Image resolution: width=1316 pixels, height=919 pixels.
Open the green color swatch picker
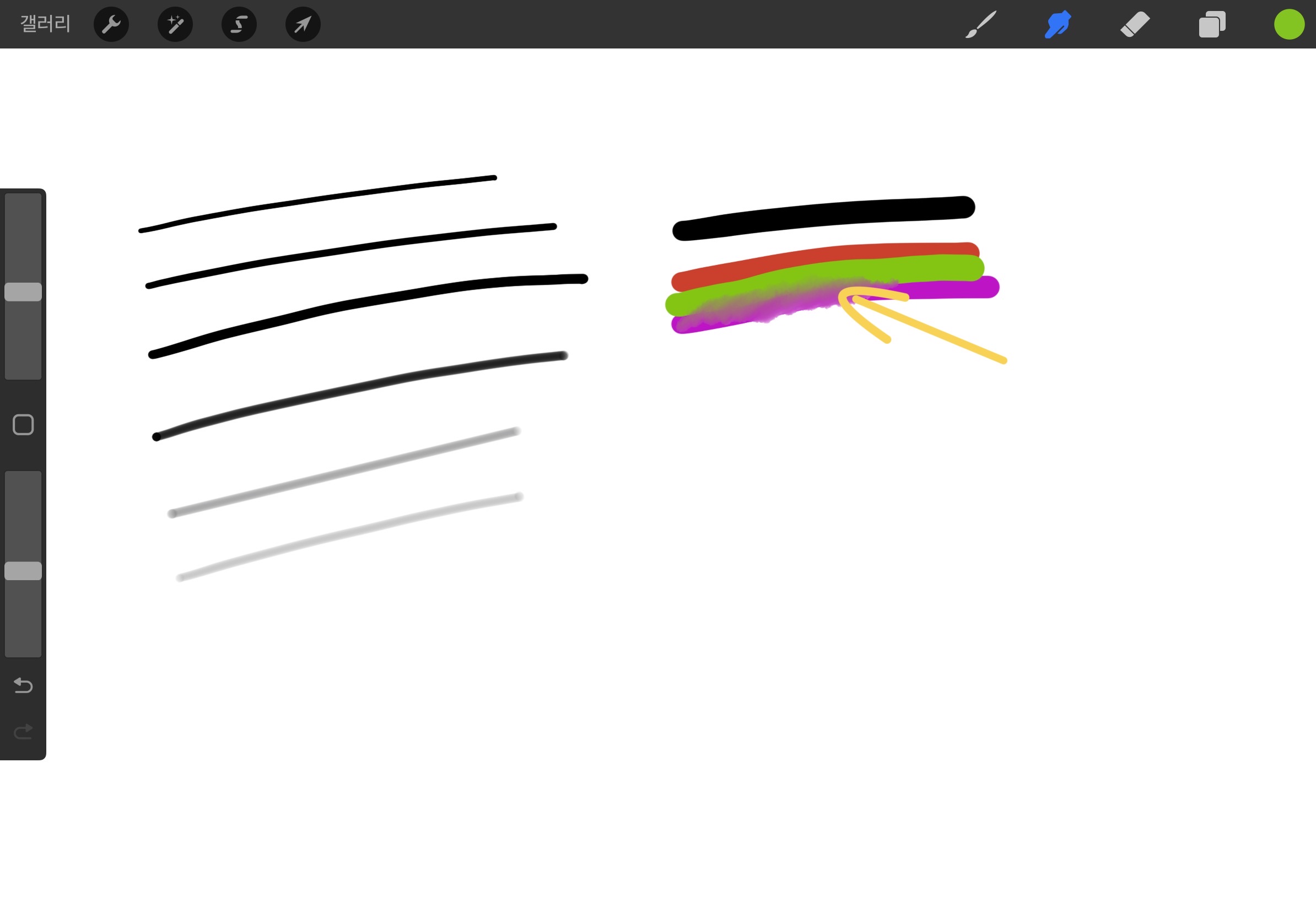tap(1289, 24)
